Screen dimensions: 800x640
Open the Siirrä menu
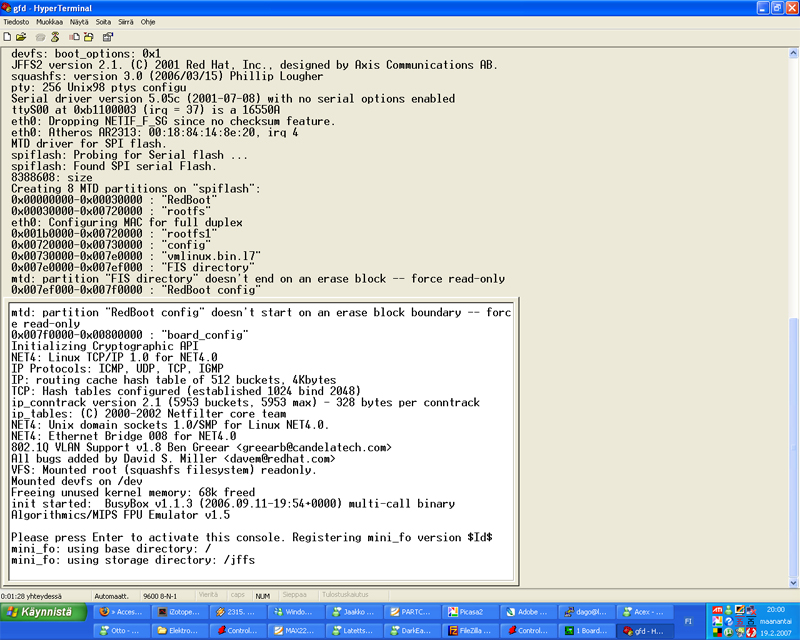tap(126, 22)
